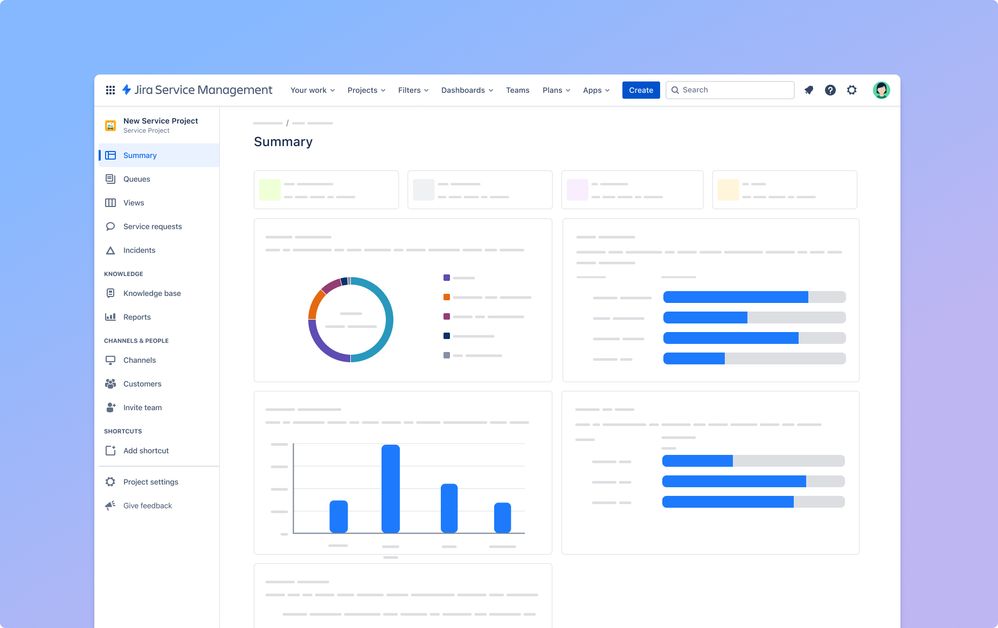
Task: Click the Jira Service Management logo
Action: point(197,90)
